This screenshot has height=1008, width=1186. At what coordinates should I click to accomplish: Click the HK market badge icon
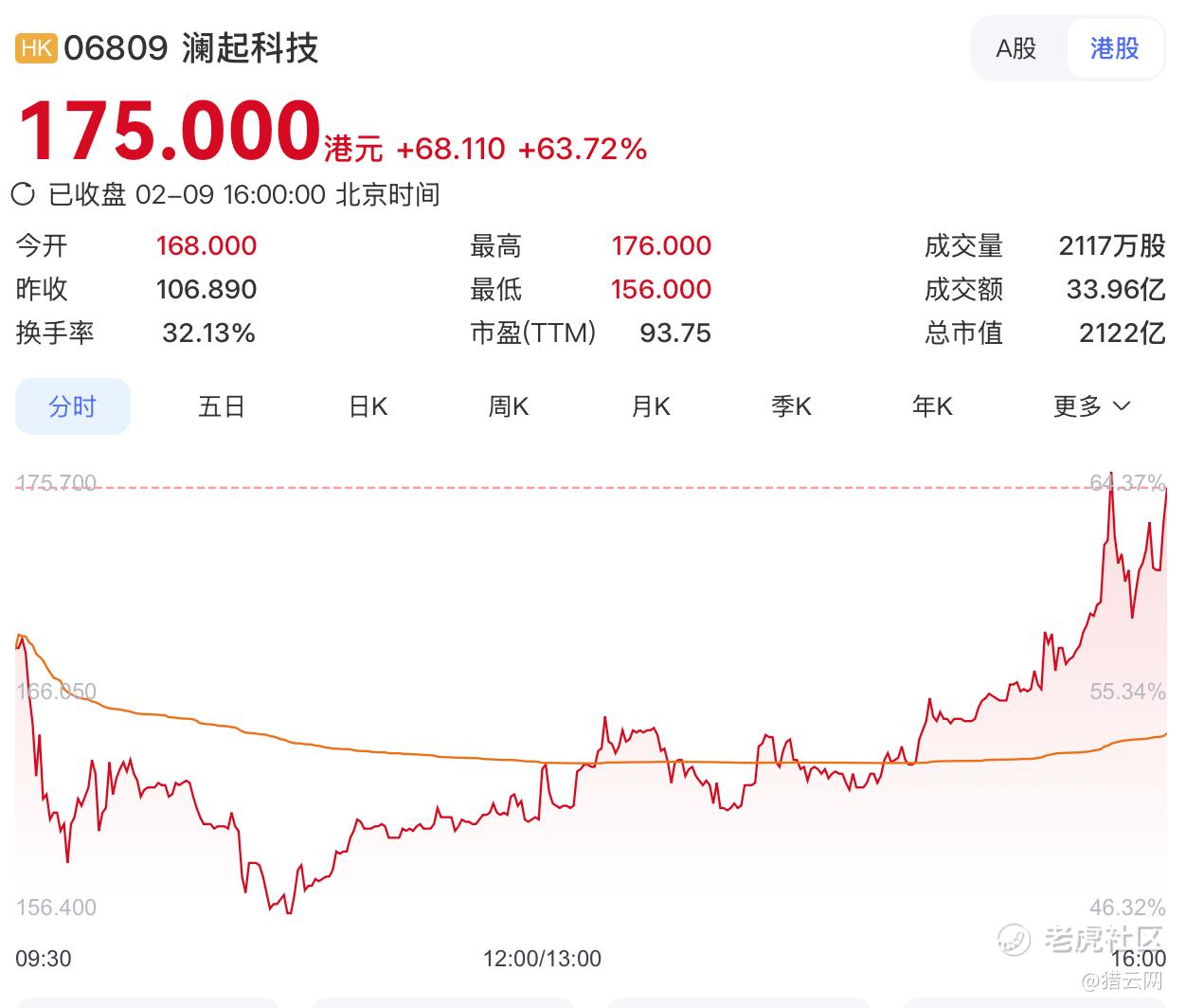coord(36,47)
